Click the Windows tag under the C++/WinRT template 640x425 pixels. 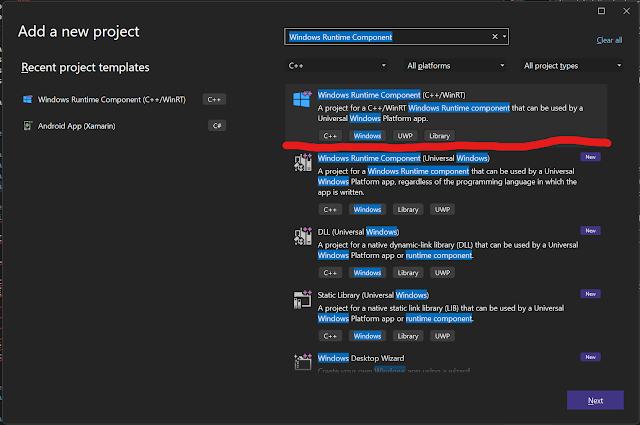(x=367, y=136)
